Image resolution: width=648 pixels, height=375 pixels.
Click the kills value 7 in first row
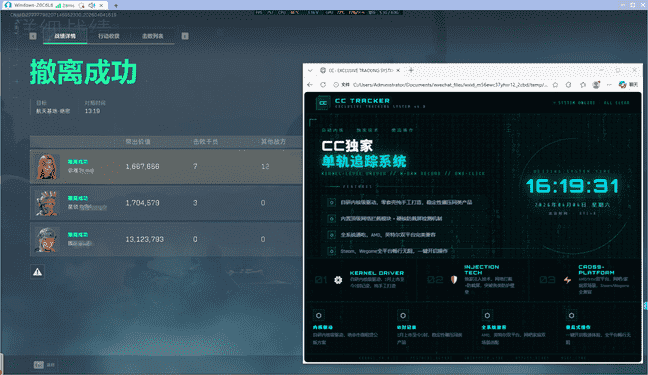[x=195, y=166]
